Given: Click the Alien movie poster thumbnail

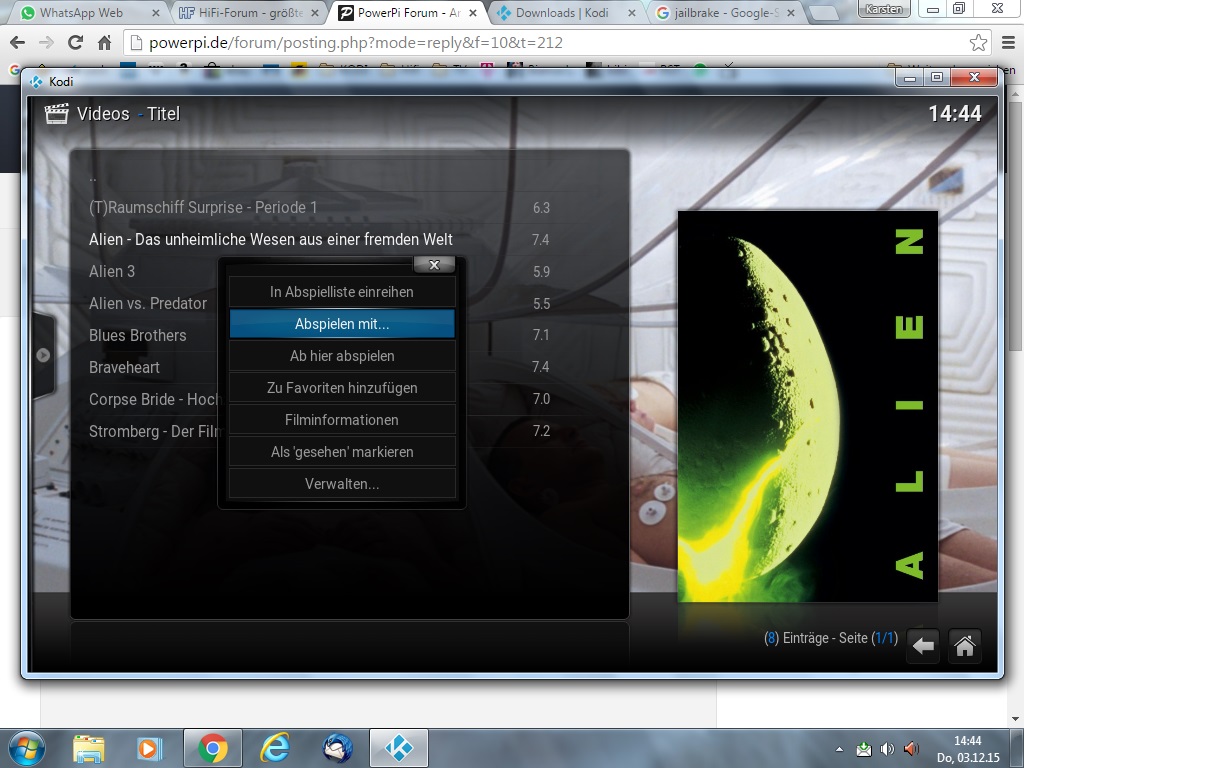Looking at the screenshot, I should [807, 406].
